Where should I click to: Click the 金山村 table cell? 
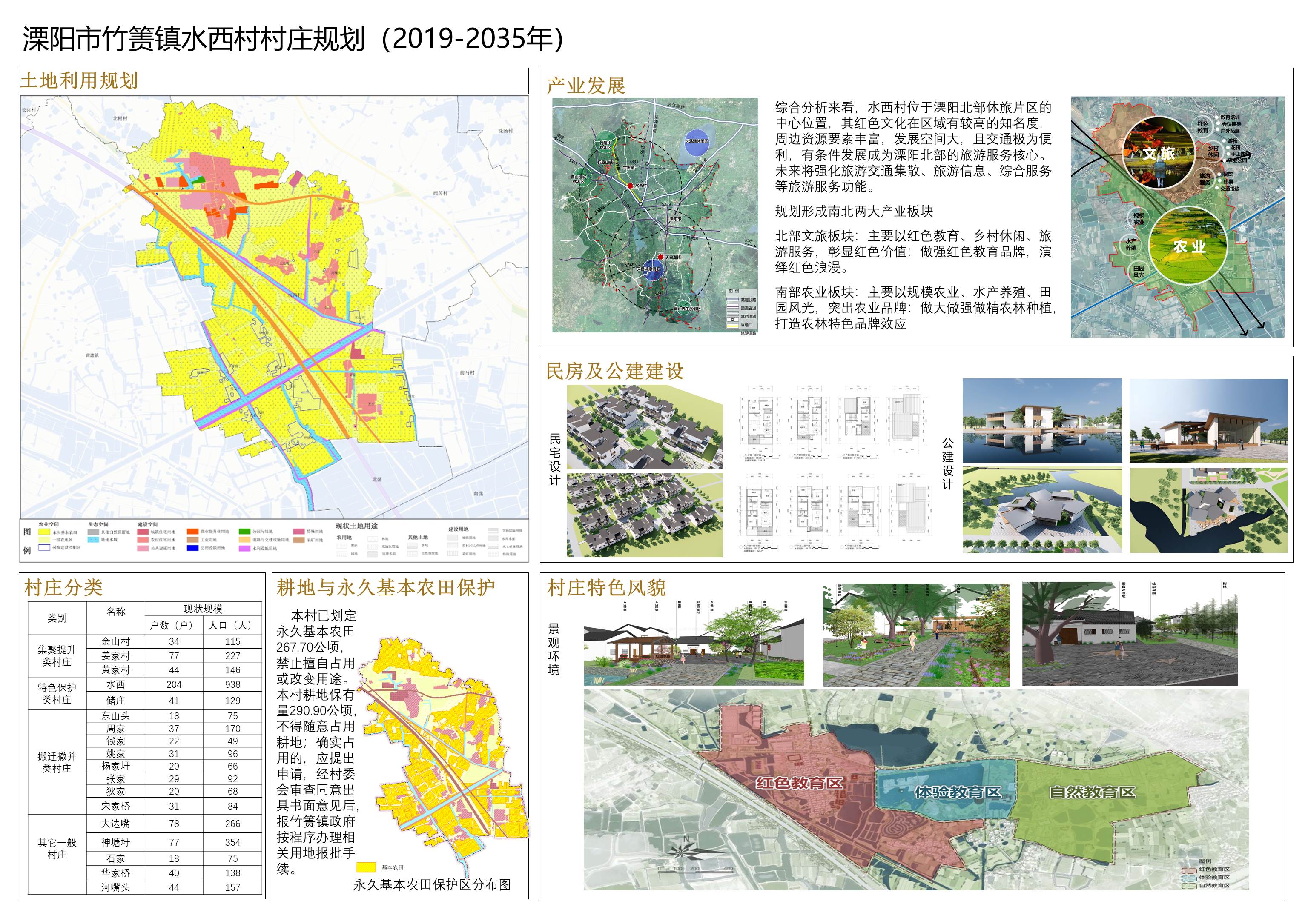116,642
